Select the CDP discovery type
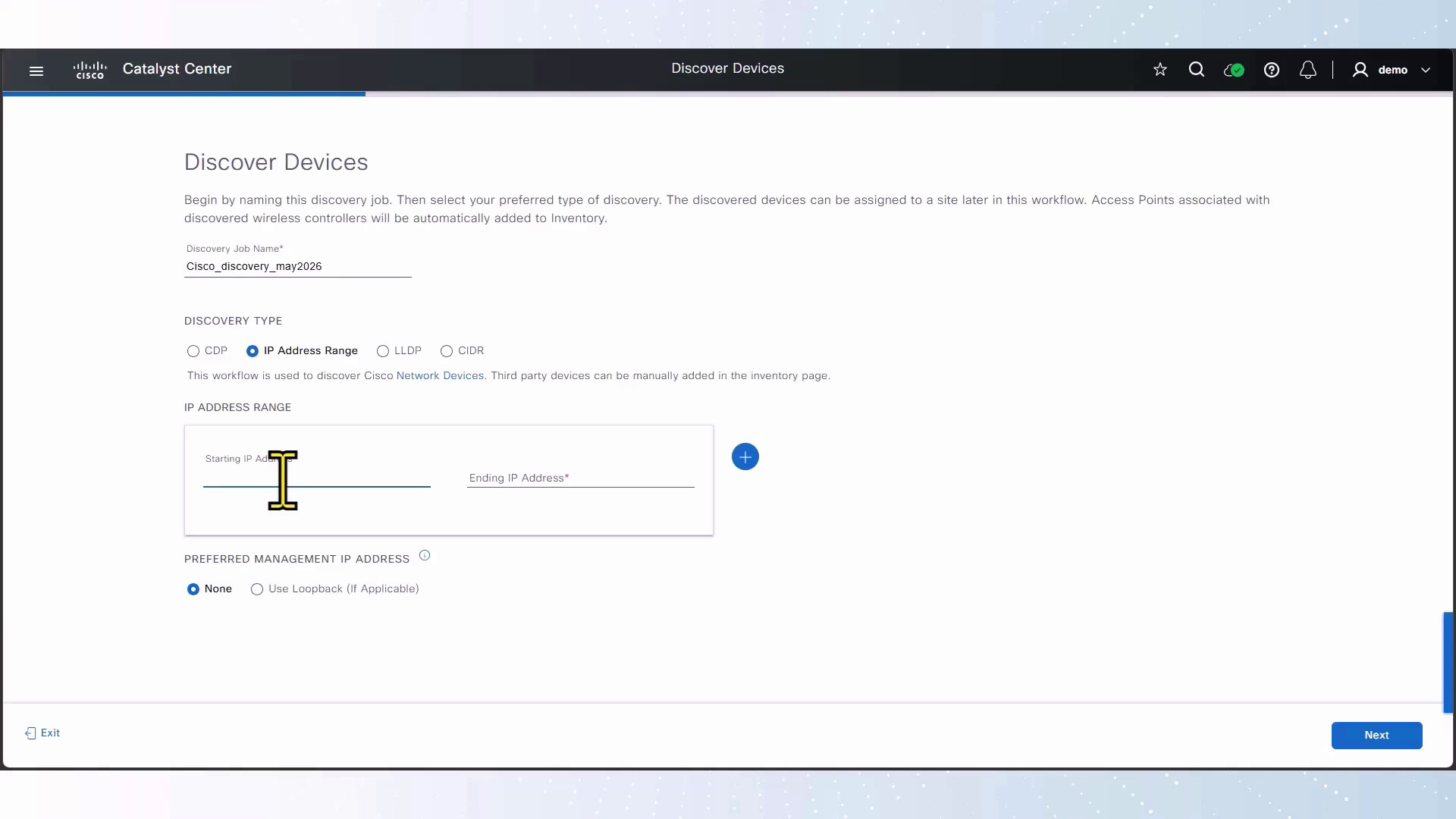 pos(193,351)
